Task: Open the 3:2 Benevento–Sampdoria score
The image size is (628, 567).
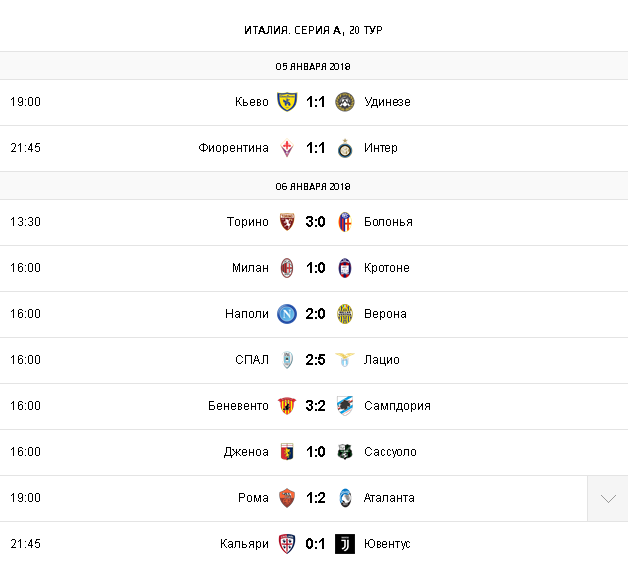Action: (315, 406)
